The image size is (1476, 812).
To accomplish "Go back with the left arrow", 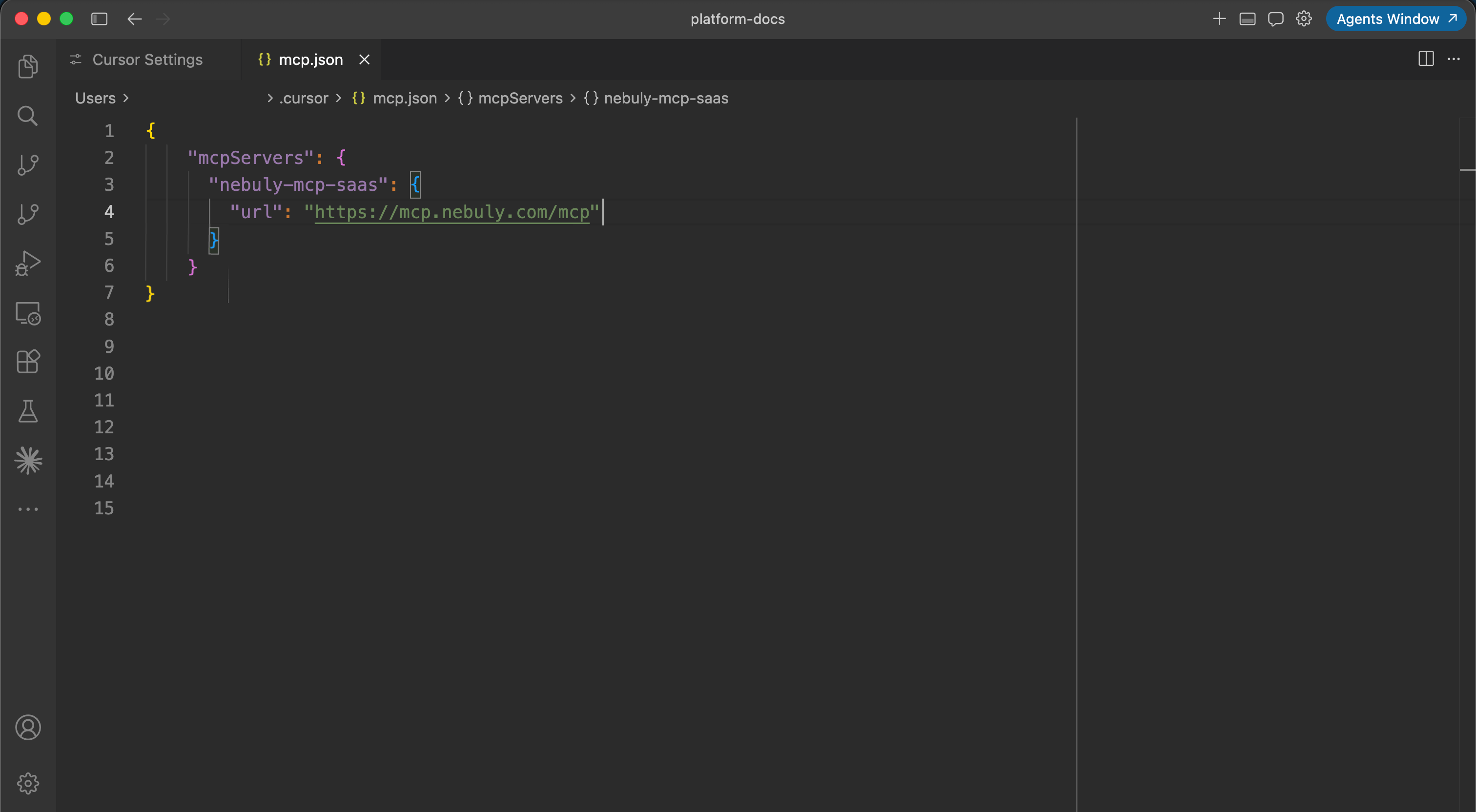I will tap(134, 19).
